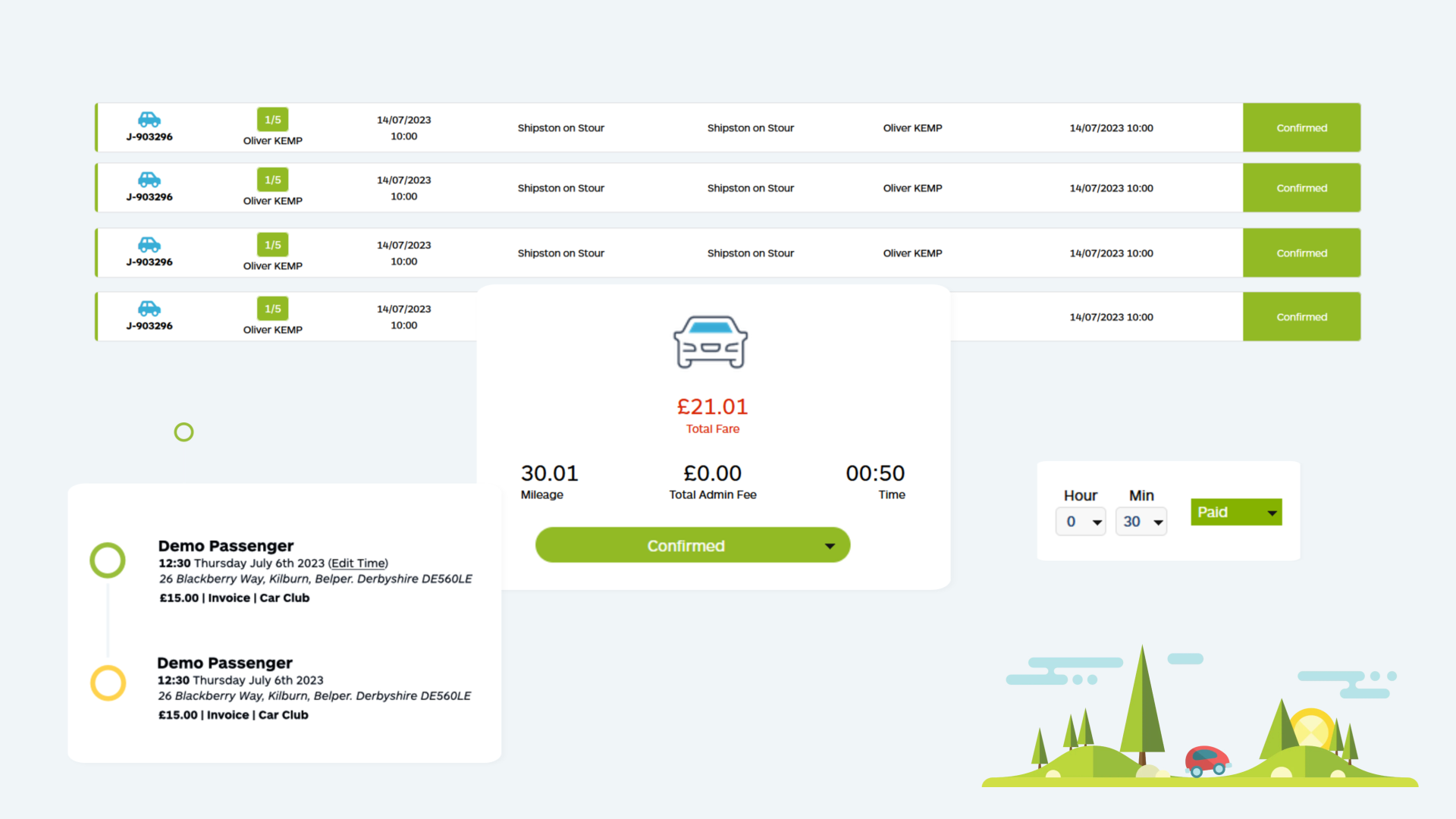Screen dimensions: 1456x819
Task: Click the 30.01 mileage value
Action: (549, 473)
